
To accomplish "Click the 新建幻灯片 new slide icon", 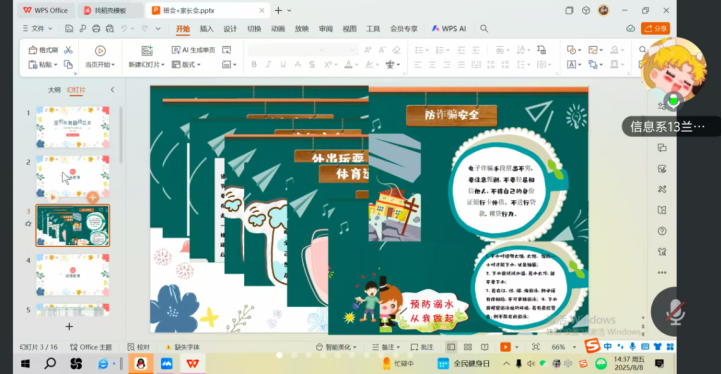I will click(147, 51).
